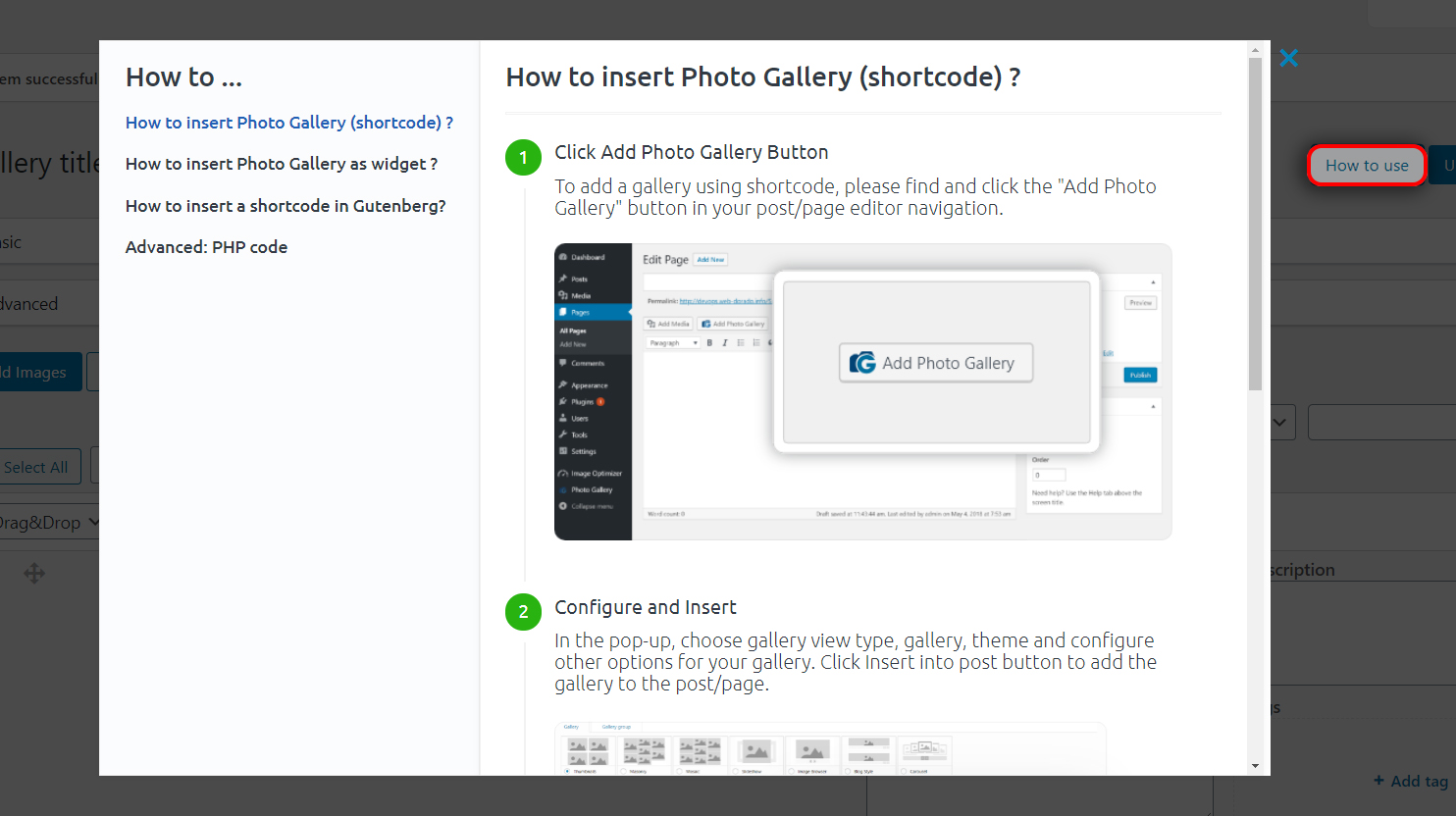Close the How to modal with X icon
Screen dimensions: 1456x816
1289,58
